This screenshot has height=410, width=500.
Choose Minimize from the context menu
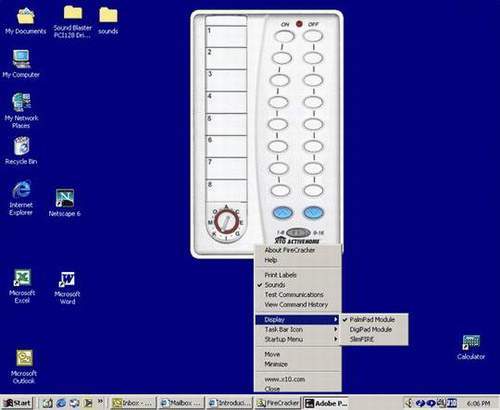click(276, 364)
